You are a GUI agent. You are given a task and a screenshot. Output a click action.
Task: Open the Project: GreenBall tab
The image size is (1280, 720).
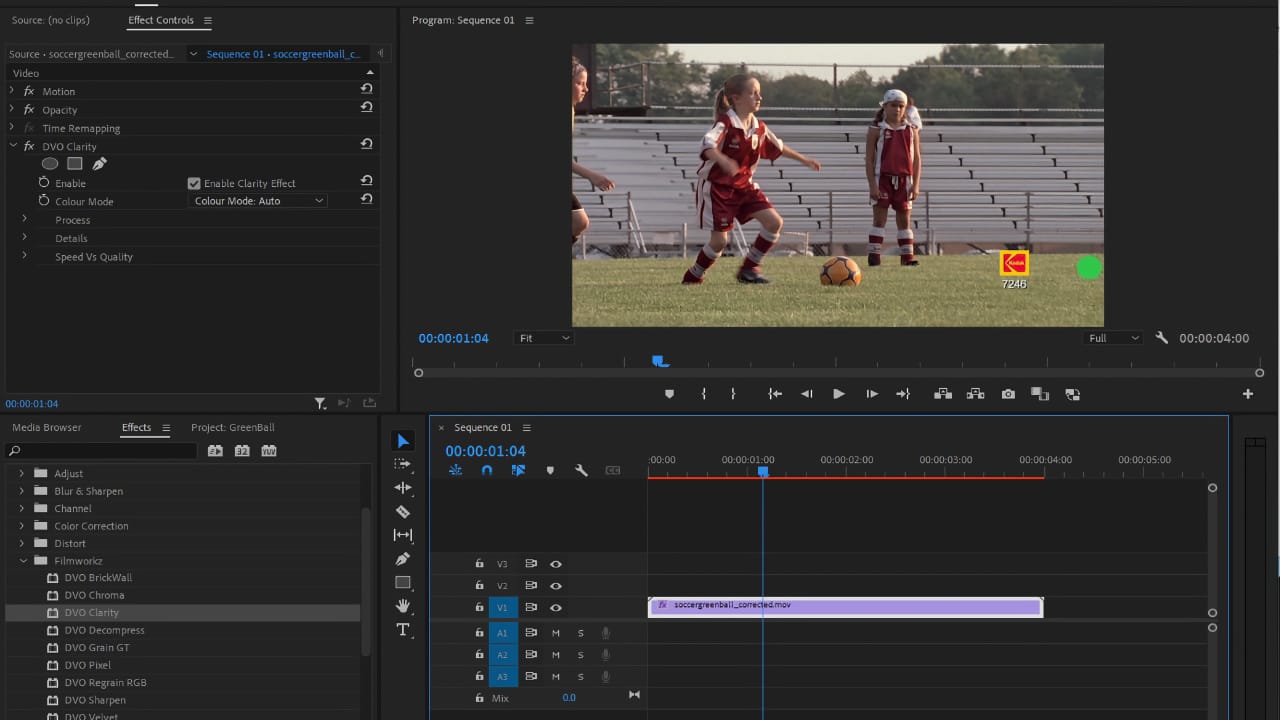[232, 428]
